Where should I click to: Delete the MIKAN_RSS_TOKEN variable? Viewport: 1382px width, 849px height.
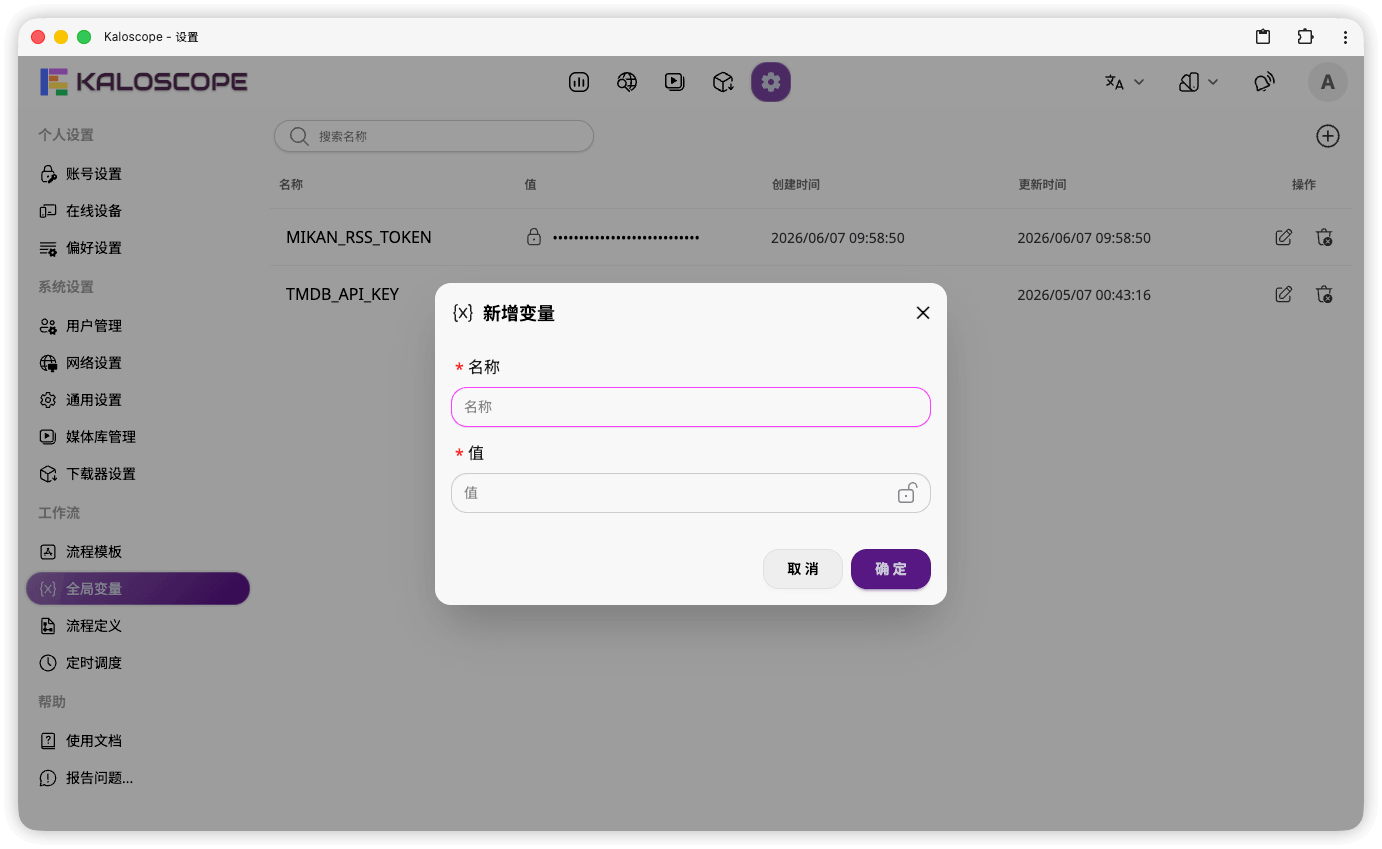(x=1324, y=238)
